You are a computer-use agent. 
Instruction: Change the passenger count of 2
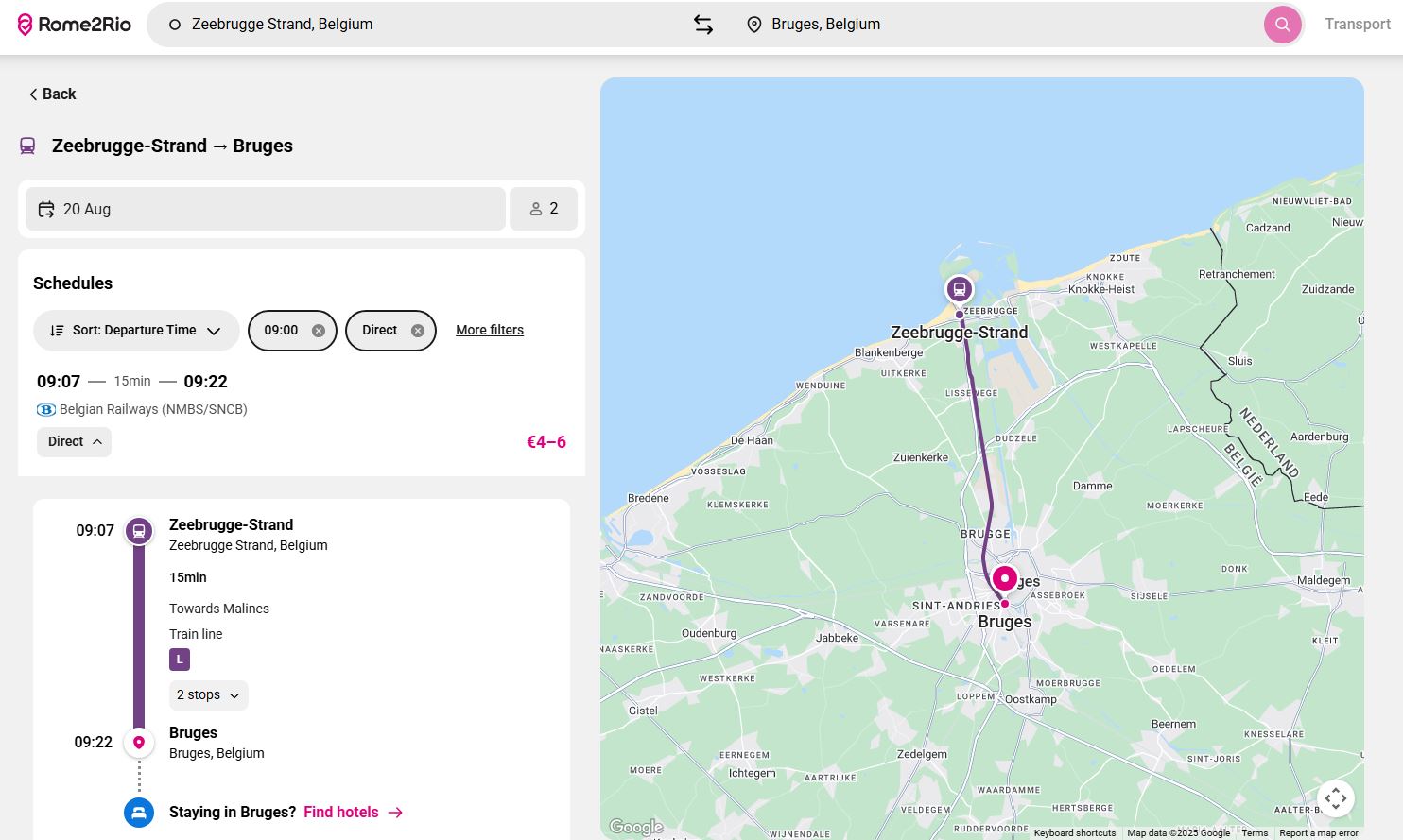pyautogui.click(x=544, y=209)
